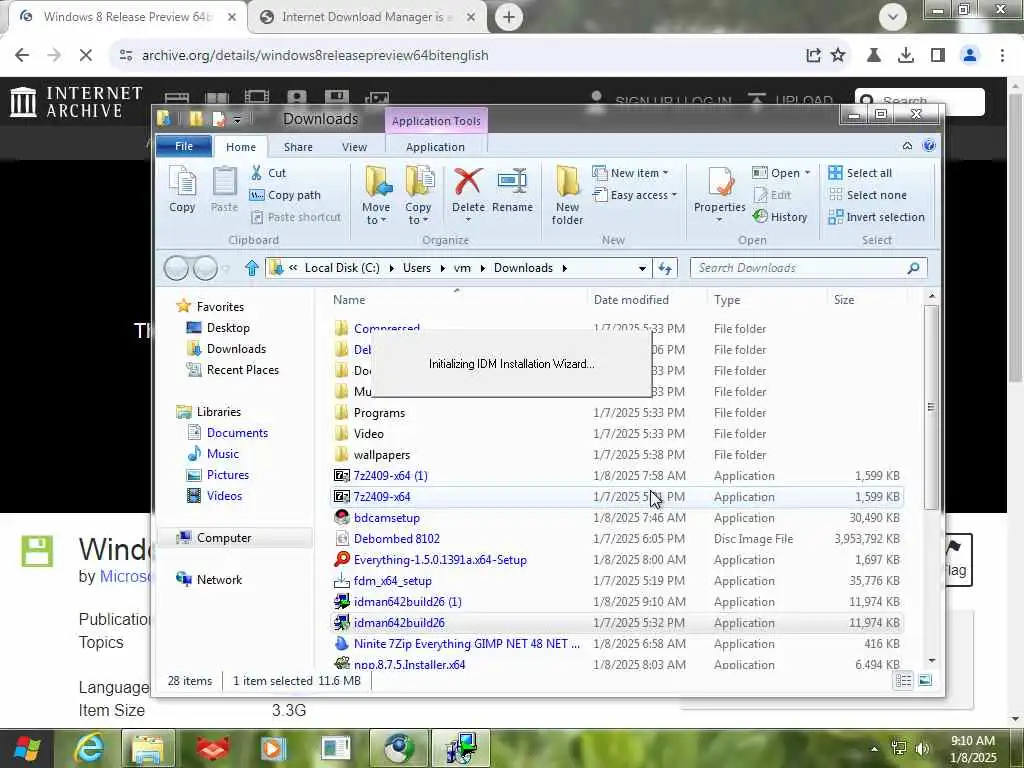Select the Debombed 8102 disc image
Viewport: 1024px width, 768px height.
(396, 539)
